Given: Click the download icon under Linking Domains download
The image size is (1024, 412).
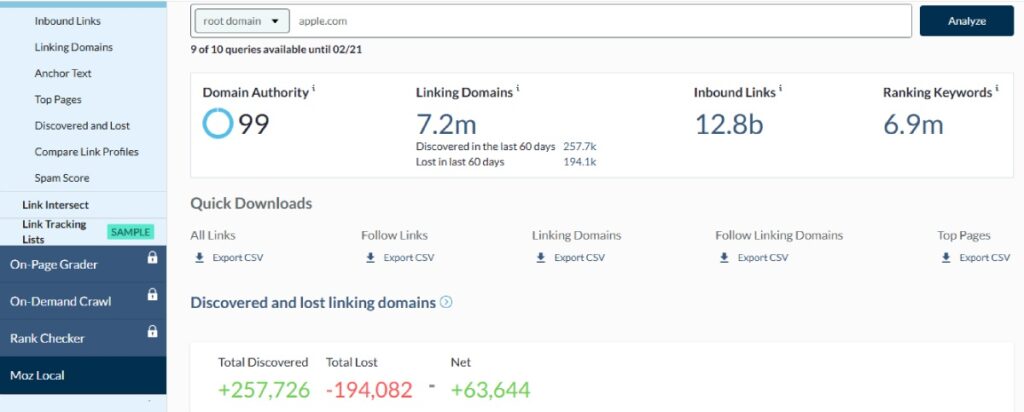Looking at the screenshot, I should coord(541,257).
